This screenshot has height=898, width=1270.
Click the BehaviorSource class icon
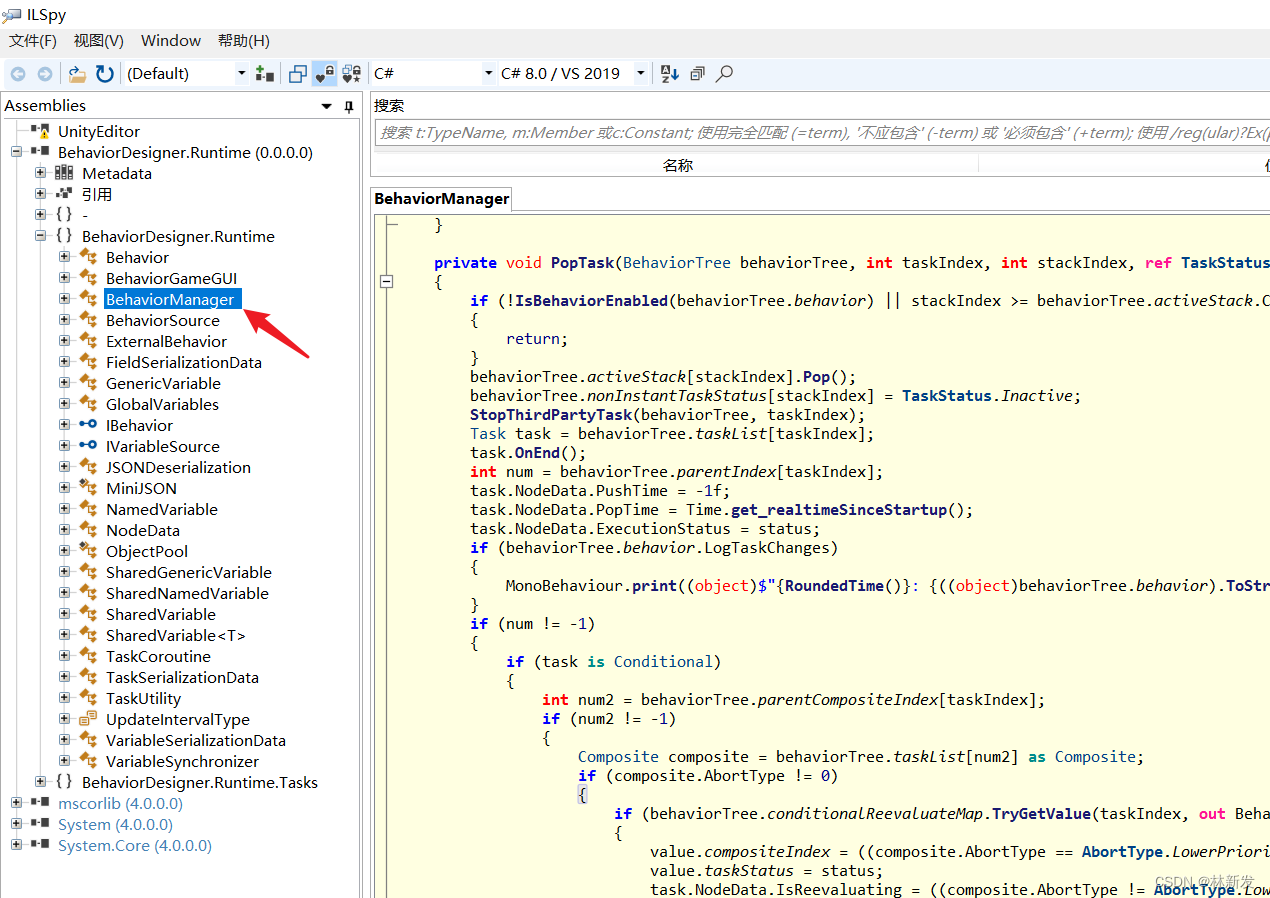[x=88, y=320]
